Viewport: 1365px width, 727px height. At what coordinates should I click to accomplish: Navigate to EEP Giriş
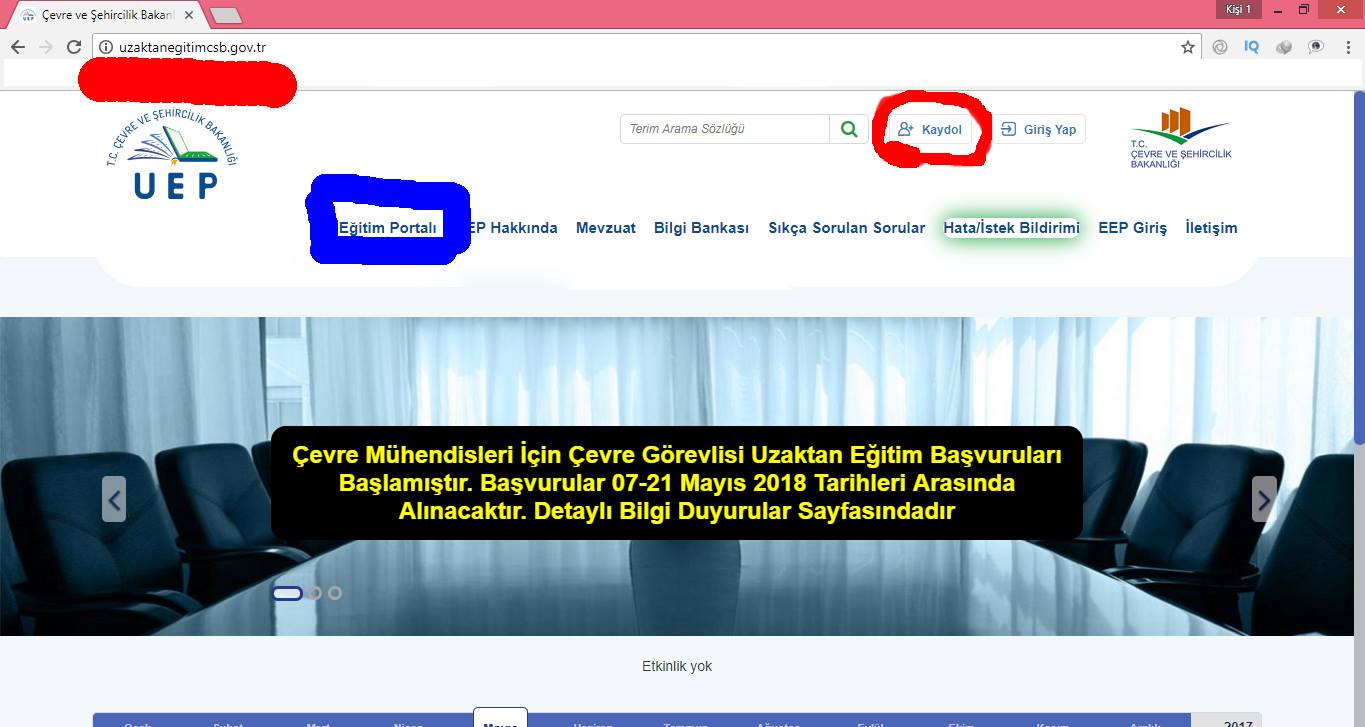[x=1133, y=228]
